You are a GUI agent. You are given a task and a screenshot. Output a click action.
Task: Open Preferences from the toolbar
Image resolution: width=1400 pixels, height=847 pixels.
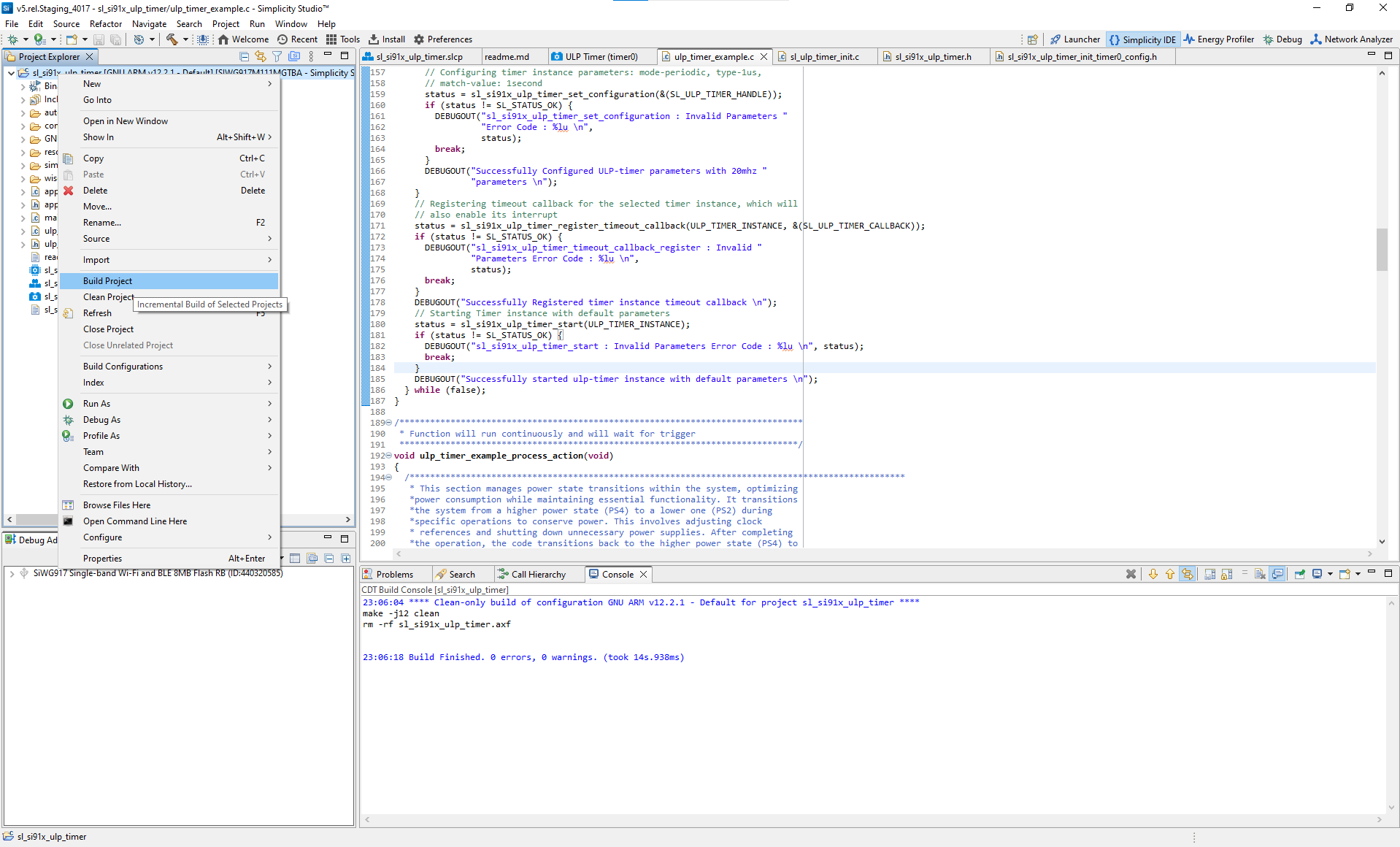(442, 39)
